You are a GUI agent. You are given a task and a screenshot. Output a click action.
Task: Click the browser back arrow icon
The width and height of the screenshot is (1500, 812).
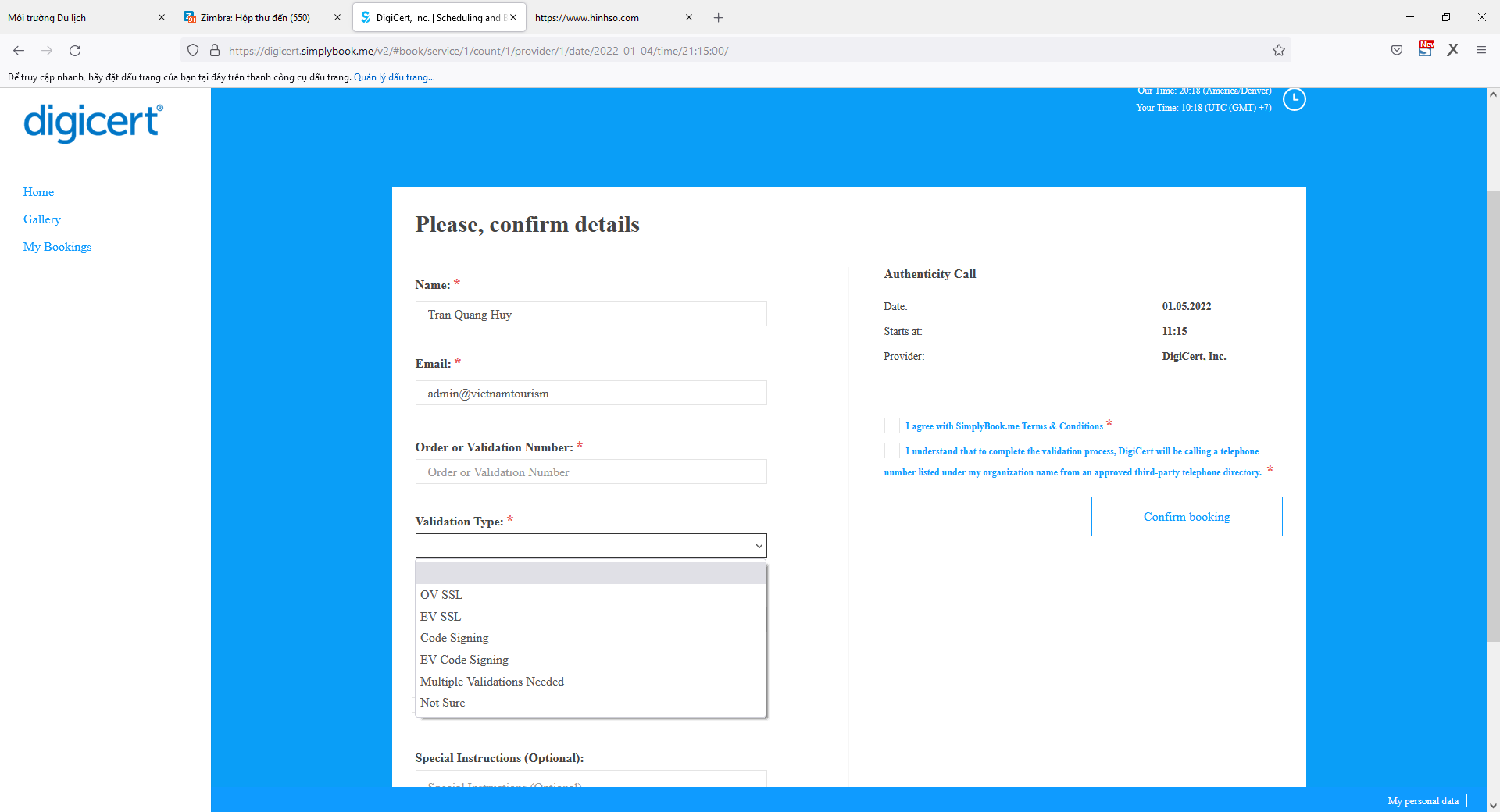coord(19,51)
